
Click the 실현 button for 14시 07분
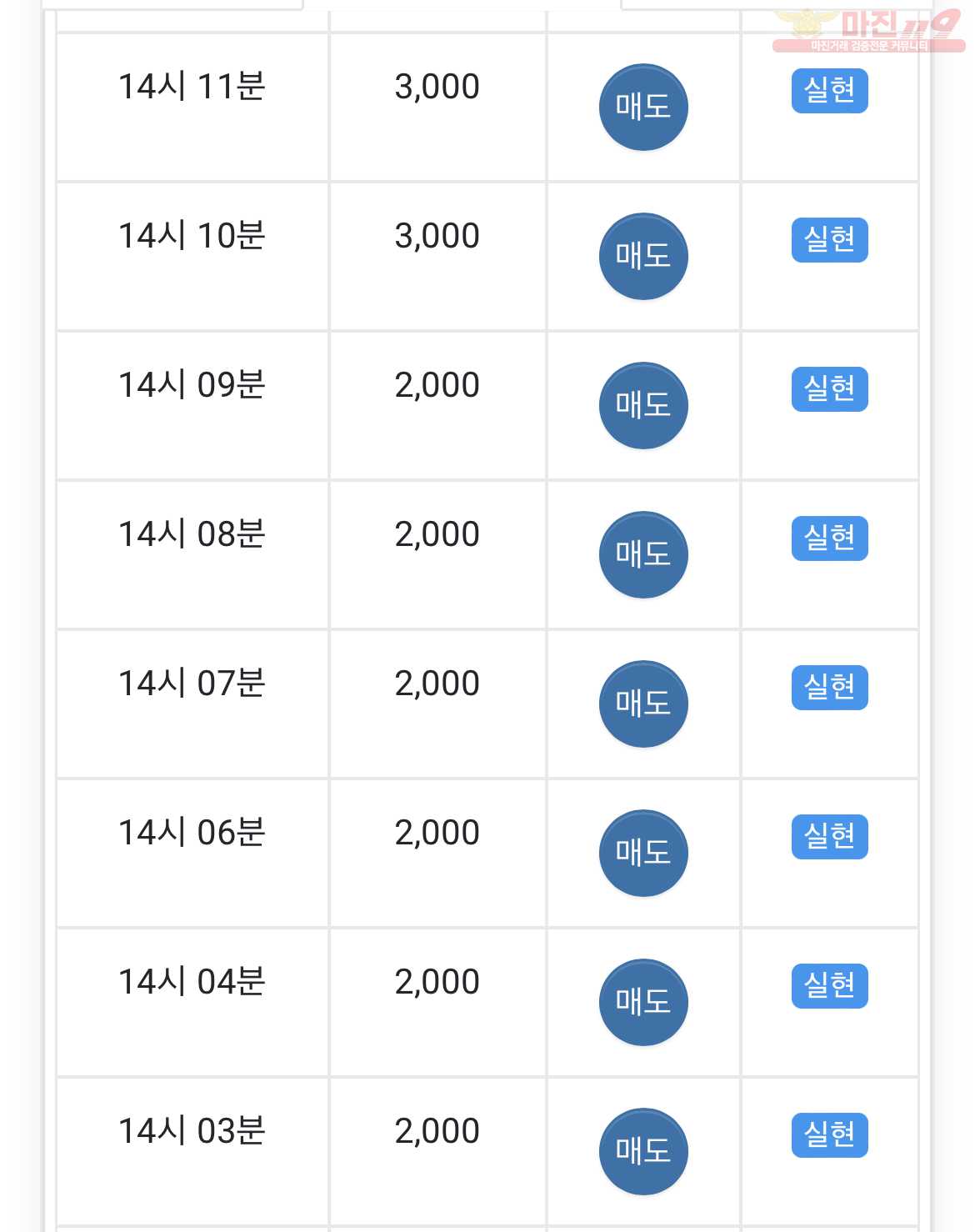(830, 688)
